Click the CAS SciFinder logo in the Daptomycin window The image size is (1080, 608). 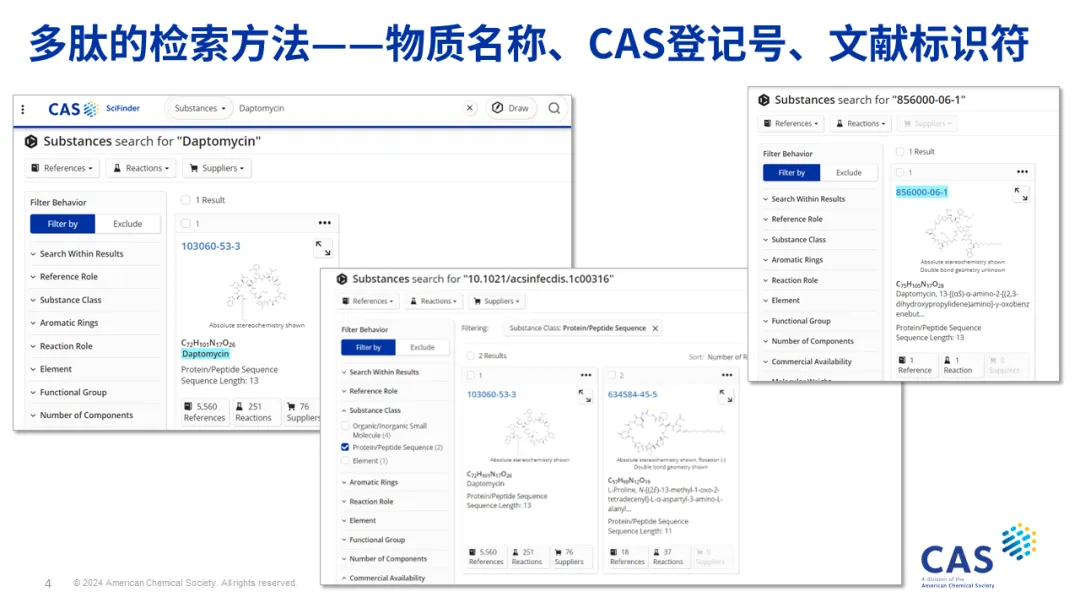(x=94, y=109)
